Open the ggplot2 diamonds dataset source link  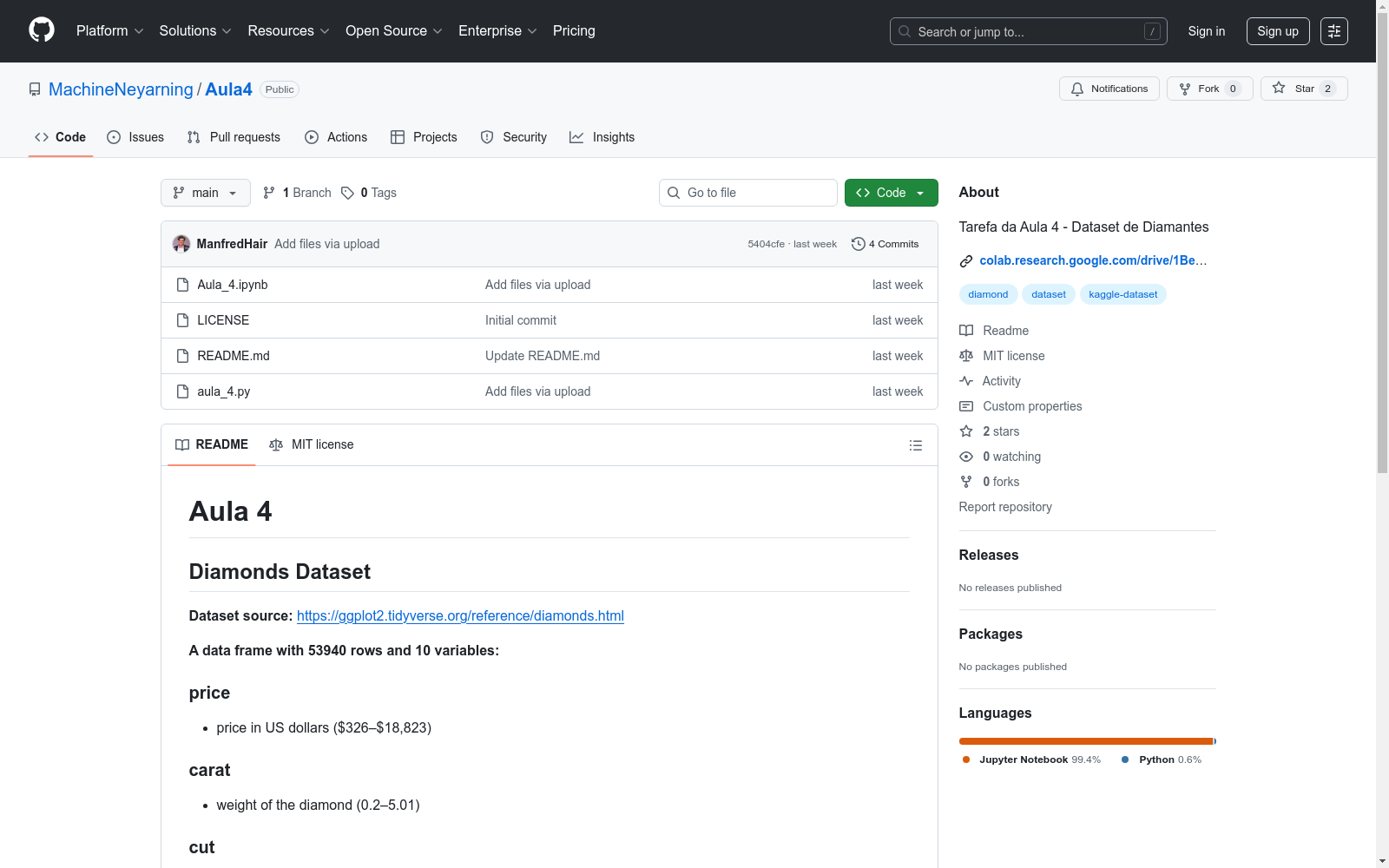click(x=460, y=615)
